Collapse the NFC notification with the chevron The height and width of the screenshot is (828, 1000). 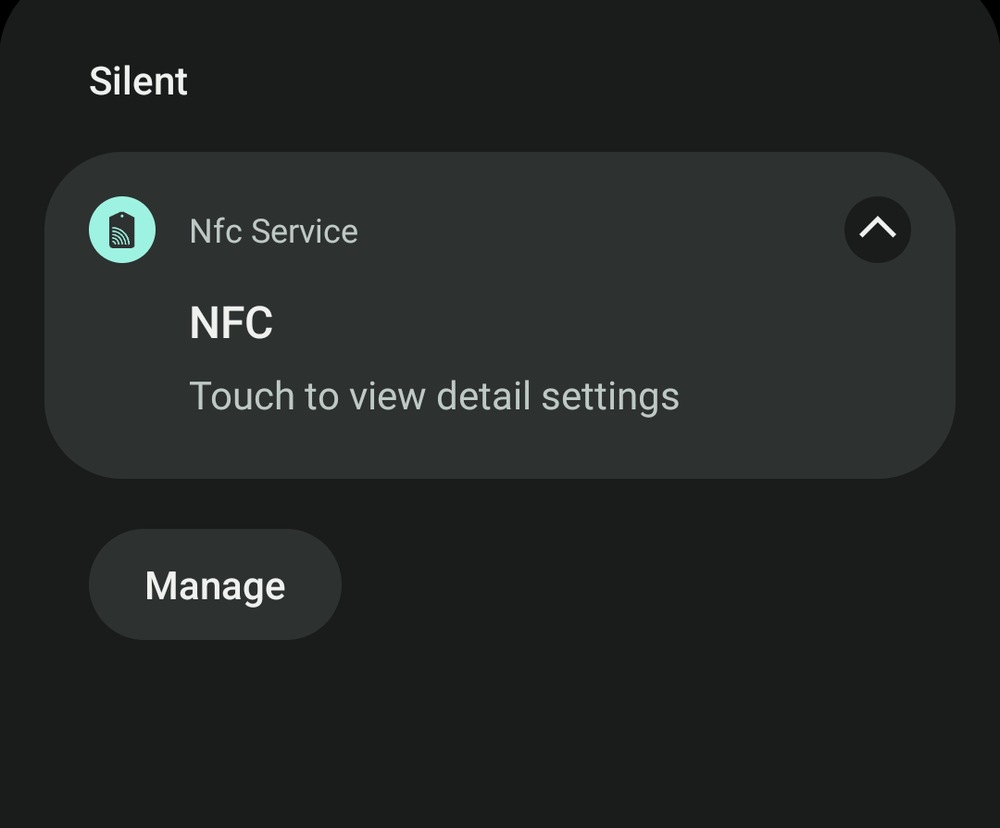[x=877, y=230]
